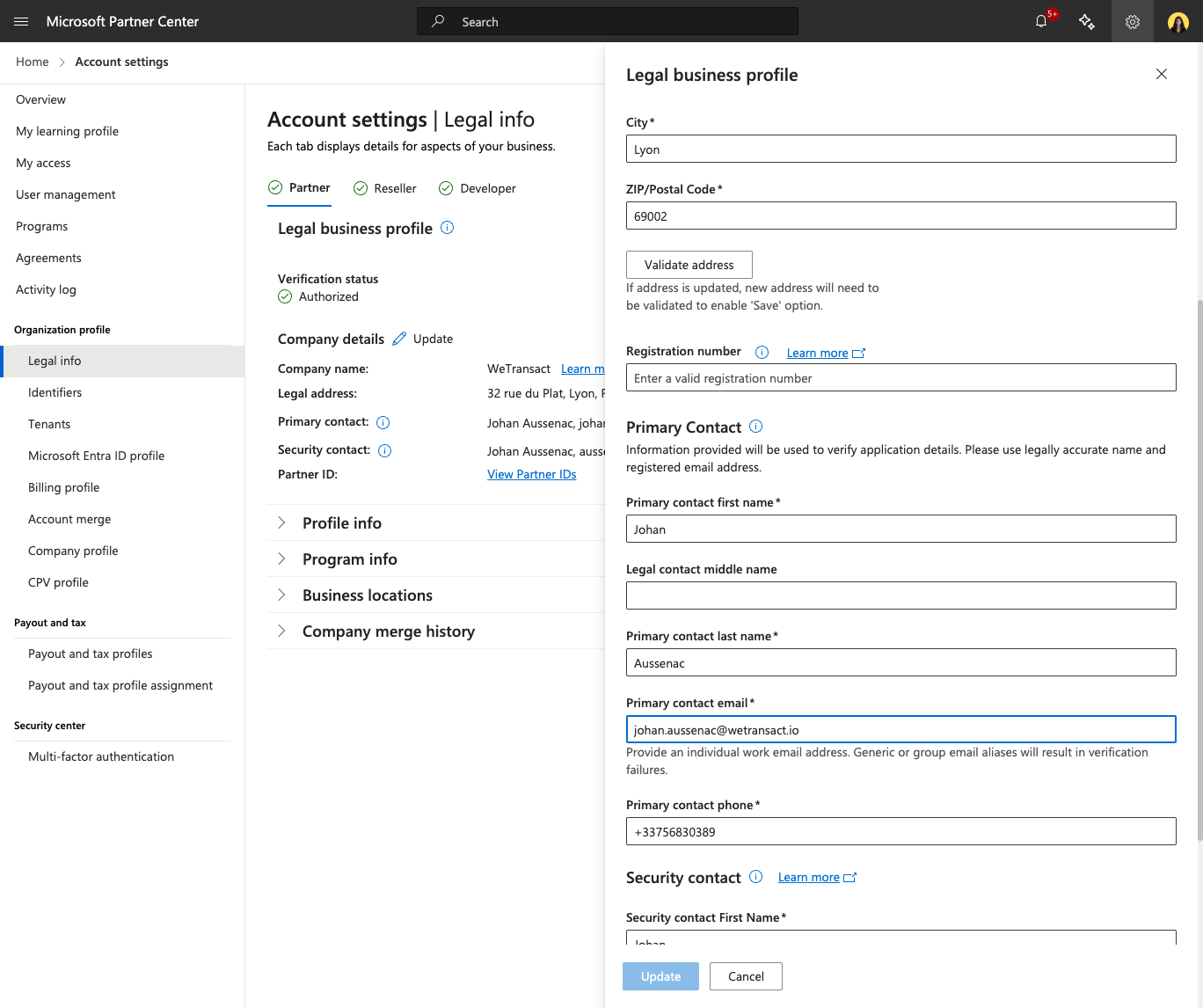Open the settings gear icon
Screen dimensions: 1203x1008
click(x=1133, y=21)
